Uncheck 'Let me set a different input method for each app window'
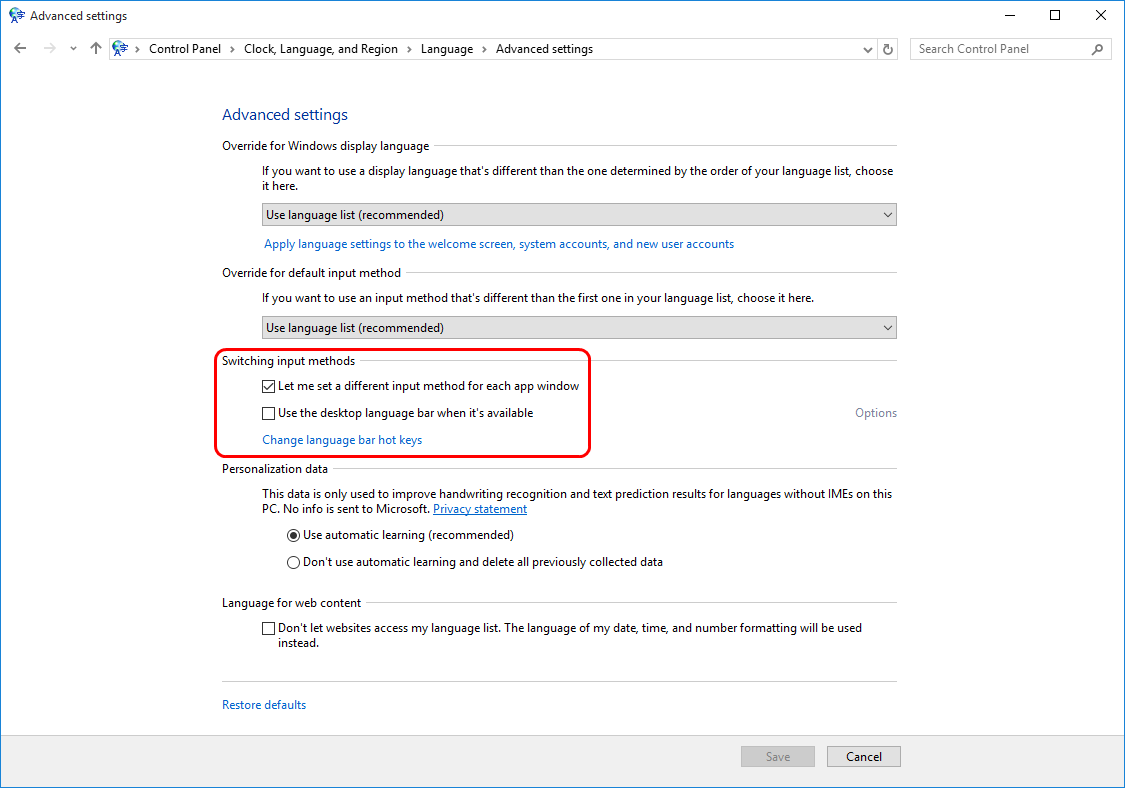 (268, 386)
